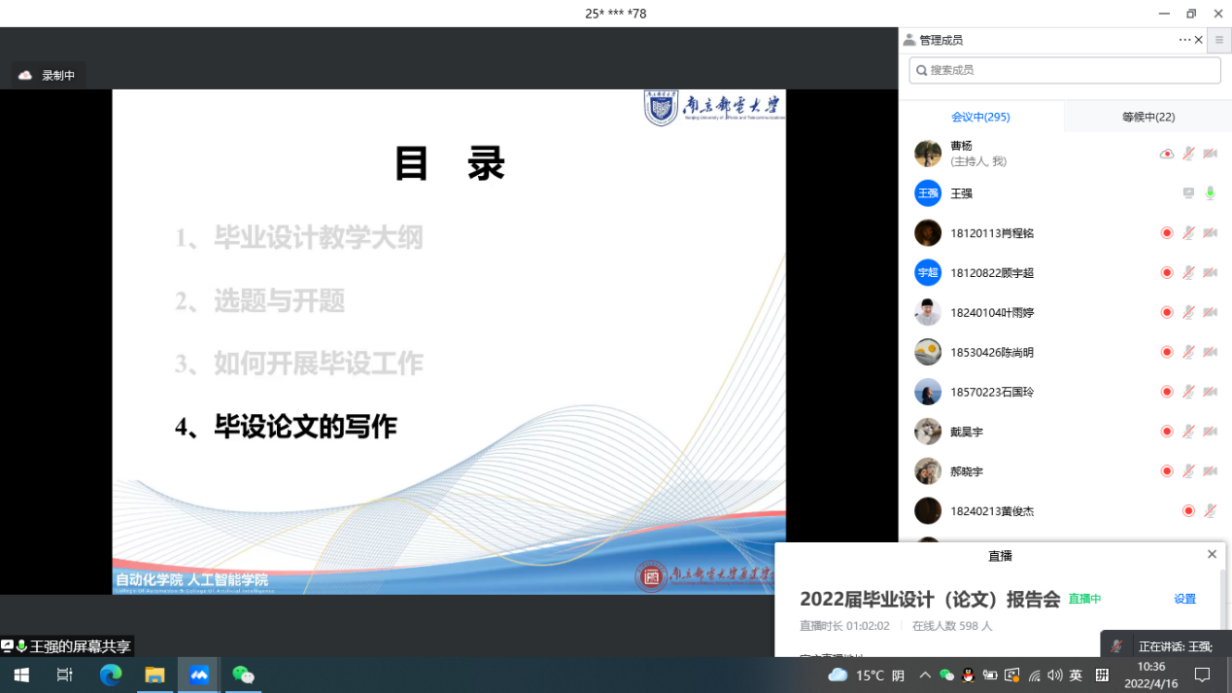Open WeChat from the taskbar
The height and width of the screenshot is (693, 1232).
(243, 675)
